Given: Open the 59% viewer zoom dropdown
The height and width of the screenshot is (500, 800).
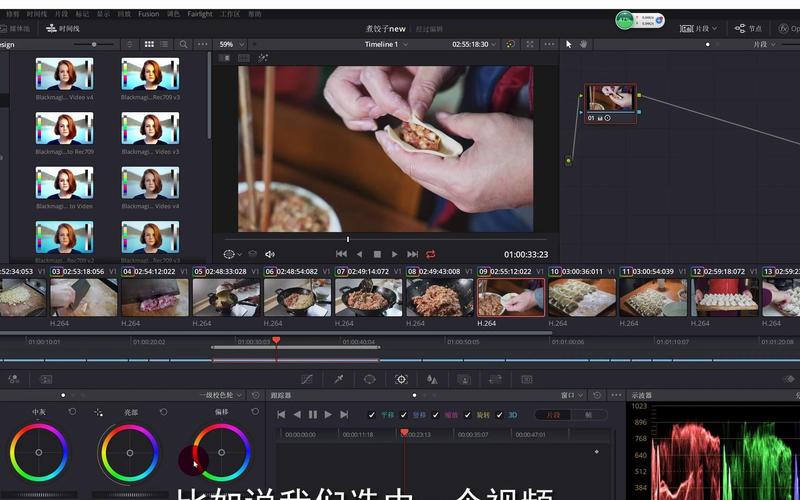Looking at the screenshot, I should [x=231, y=44].
